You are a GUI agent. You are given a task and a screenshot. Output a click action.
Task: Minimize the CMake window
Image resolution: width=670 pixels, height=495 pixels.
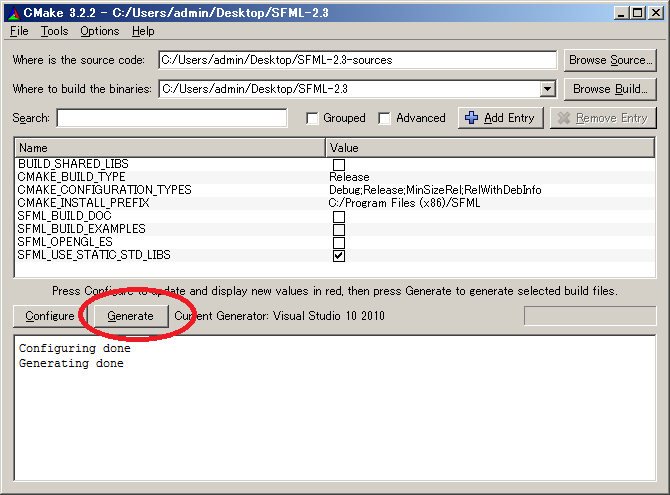621,13
